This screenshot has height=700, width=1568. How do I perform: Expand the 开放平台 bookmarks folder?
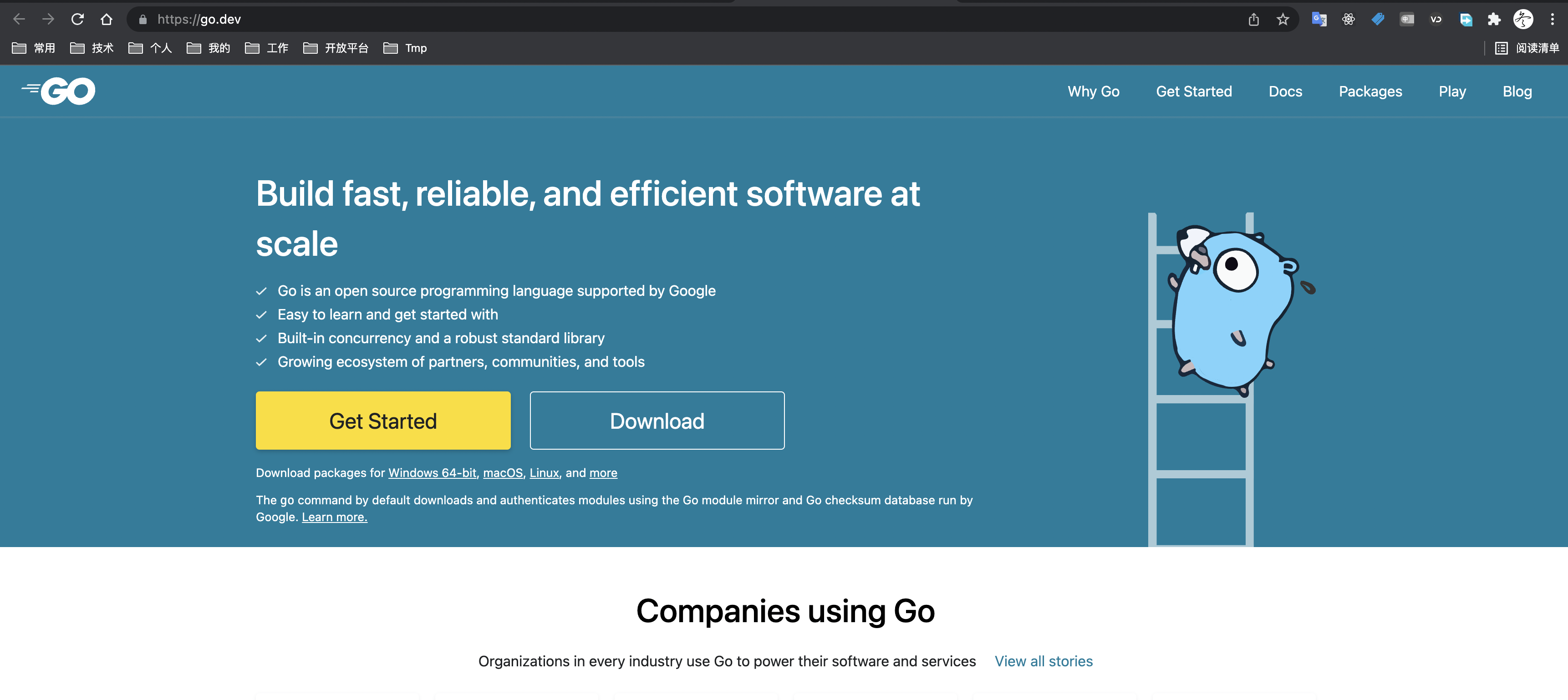(x=336, y=48)
